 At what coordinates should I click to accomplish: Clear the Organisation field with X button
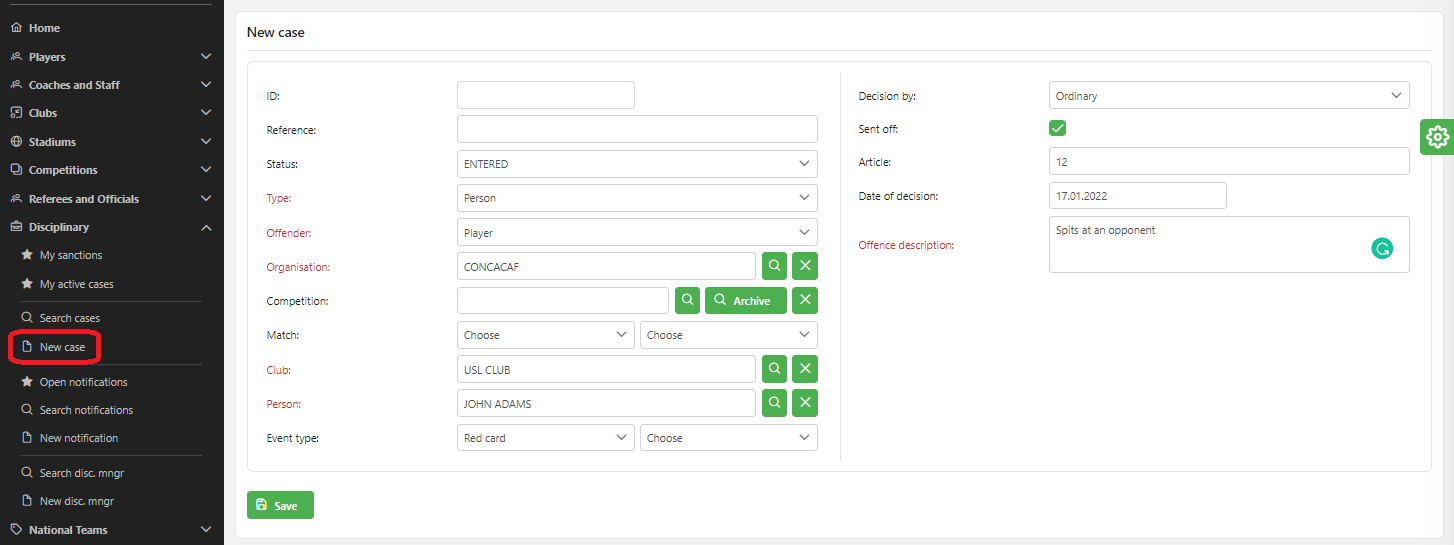pyautogui.click(x=805, y=266)
